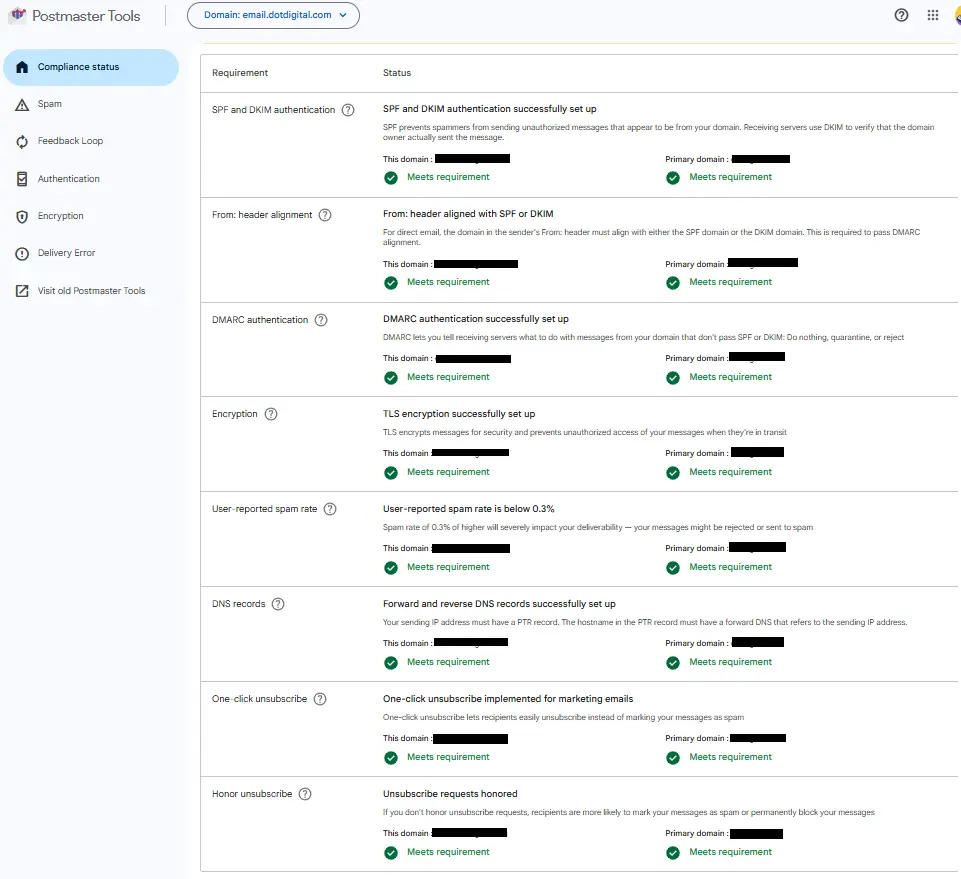
Task: Click the Feedback Loop sidebar icon
Action: pos(22,142)
